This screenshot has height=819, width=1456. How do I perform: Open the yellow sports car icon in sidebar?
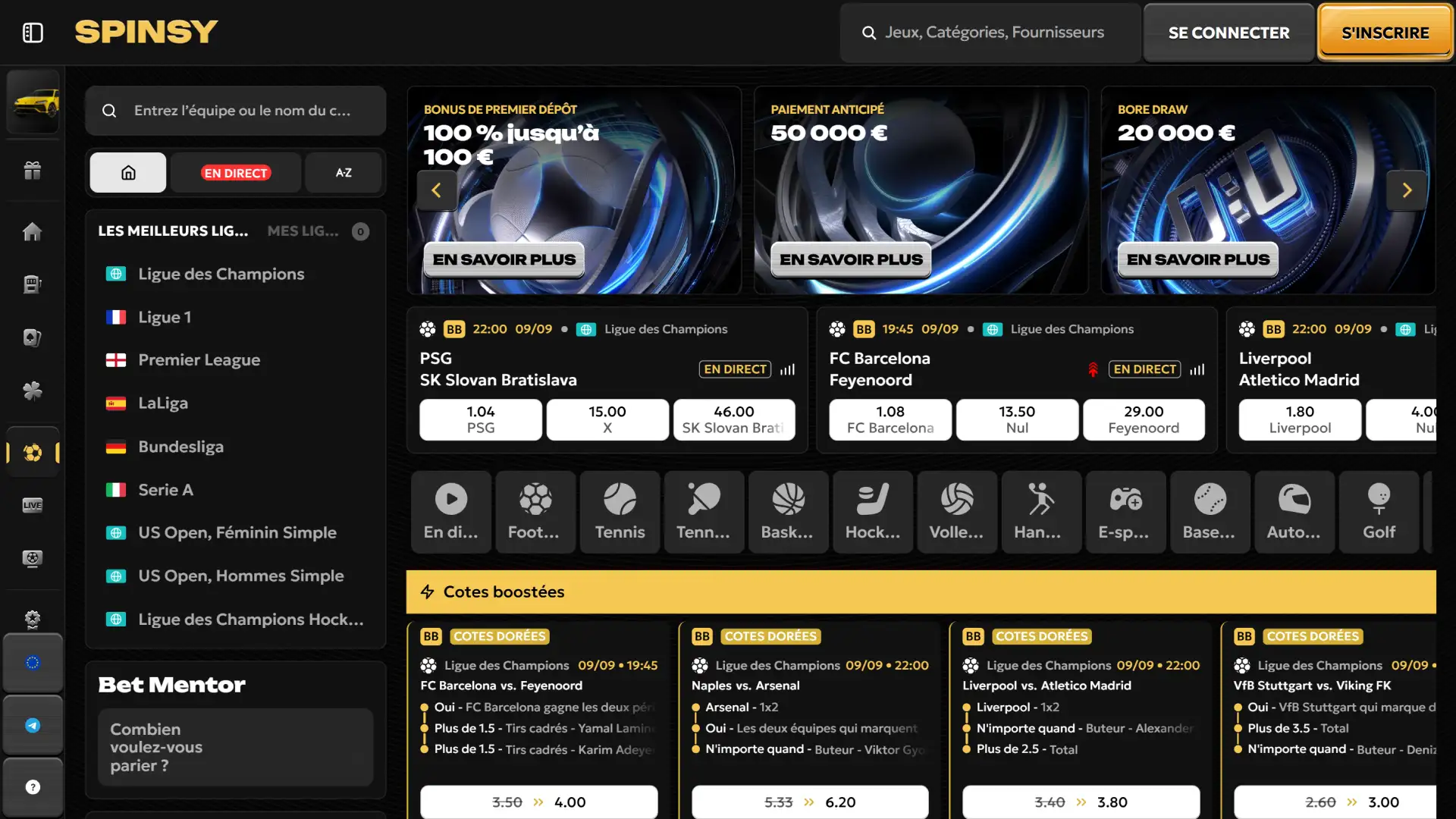pyautogui.click(x=33, y=102)
